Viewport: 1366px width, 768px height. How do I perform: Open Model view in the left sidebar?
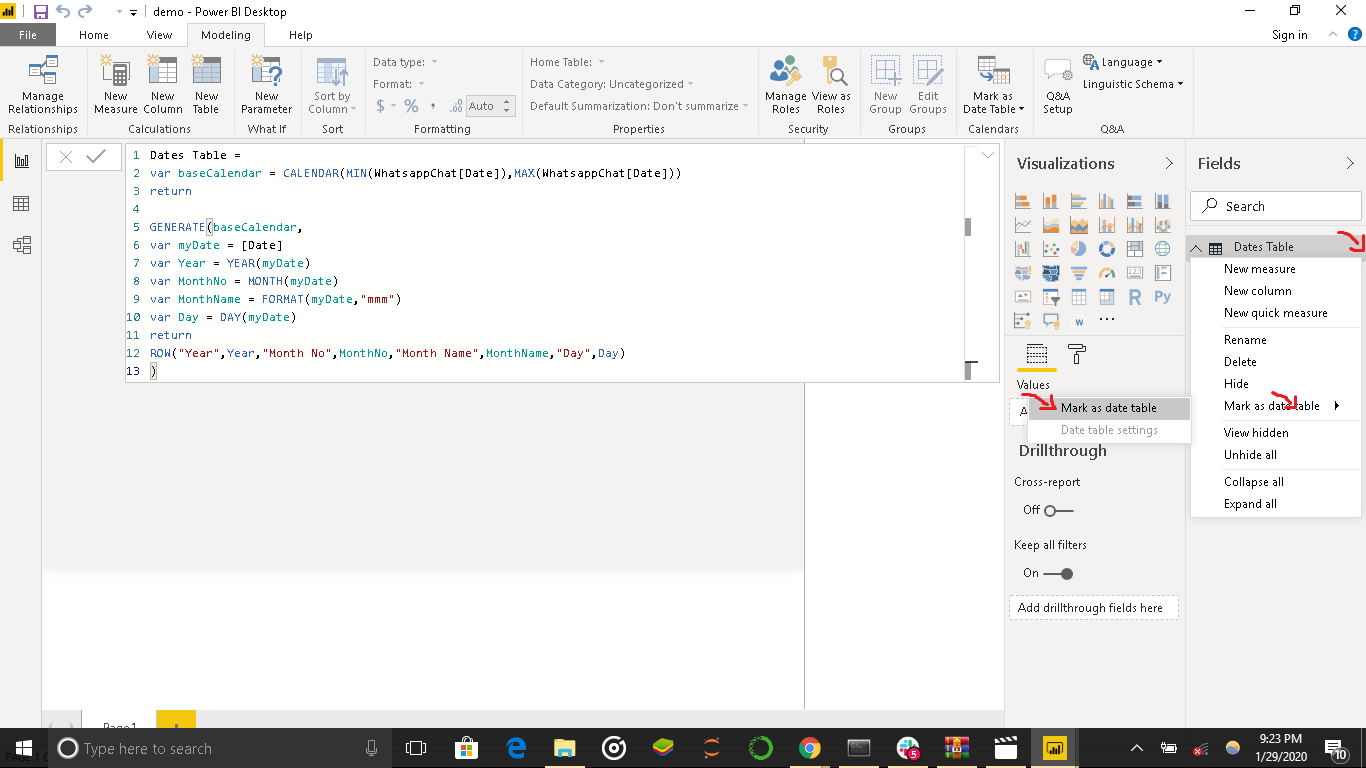point(21,245)
